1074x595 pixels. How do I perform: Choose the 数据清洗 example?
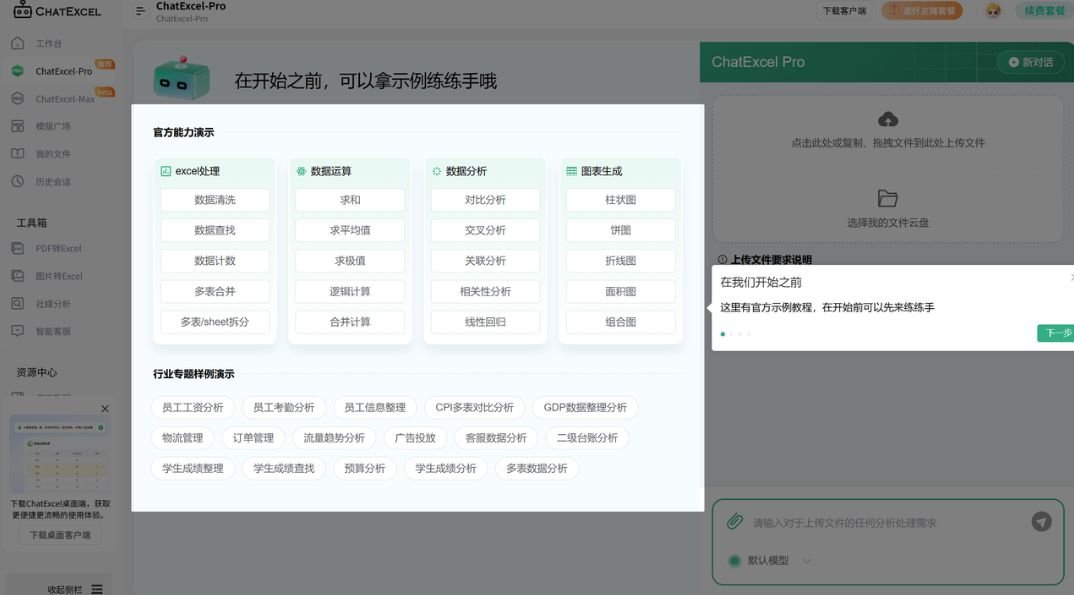(x=215, y=200)
